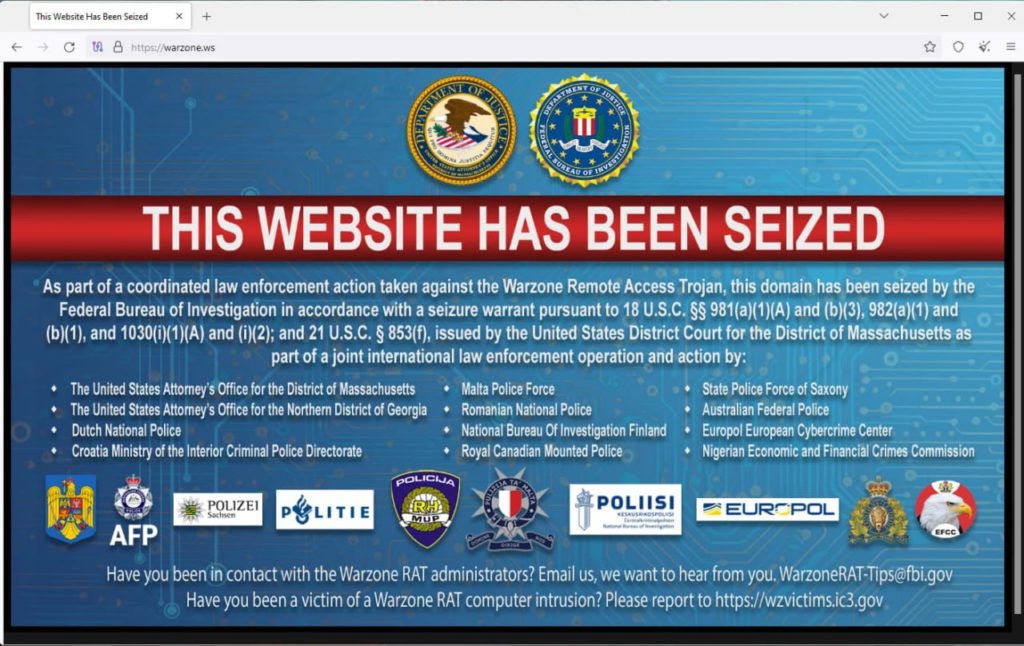Click the page vertical scrollbar
1024x646 pixels.
click(x=1016, y=345)
